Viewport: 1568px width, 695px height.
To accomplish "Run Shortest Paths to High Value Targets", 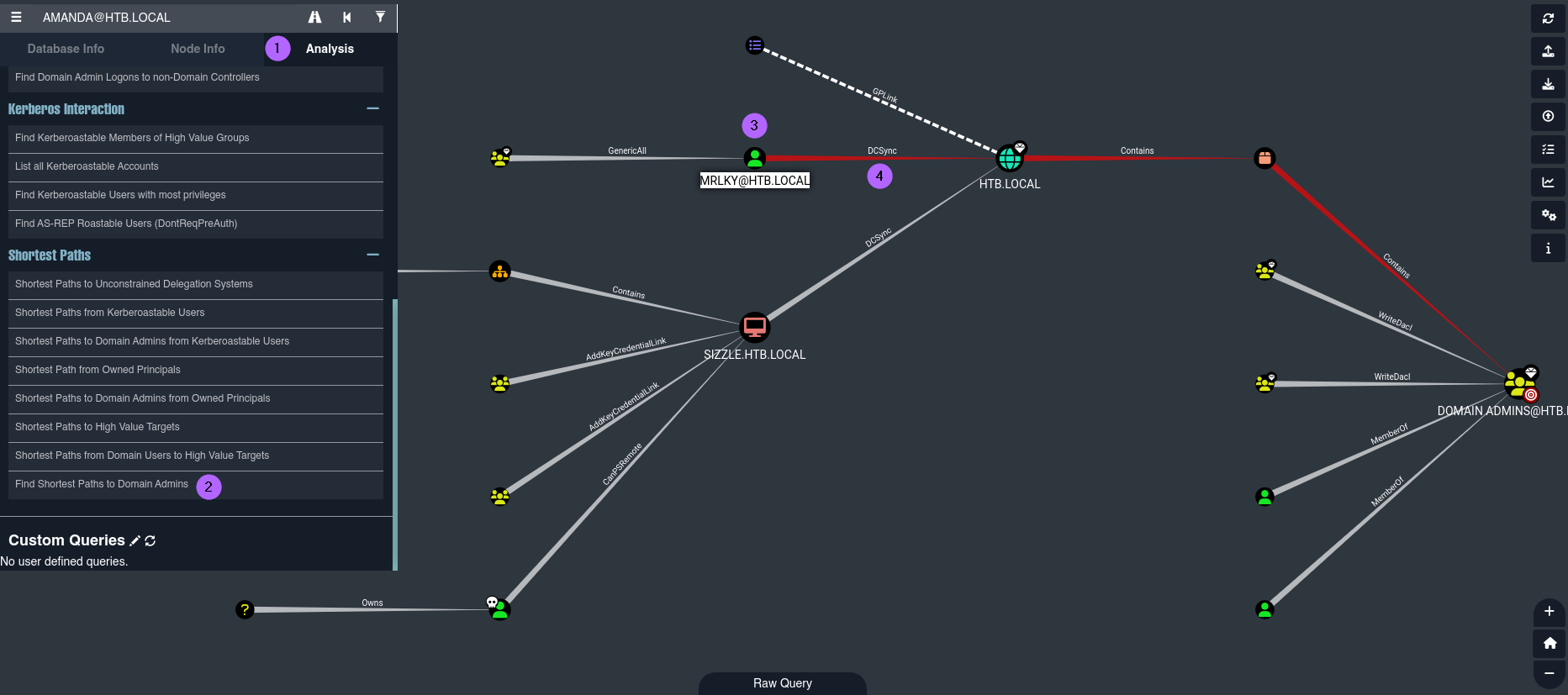I will (x=195, y=427).
